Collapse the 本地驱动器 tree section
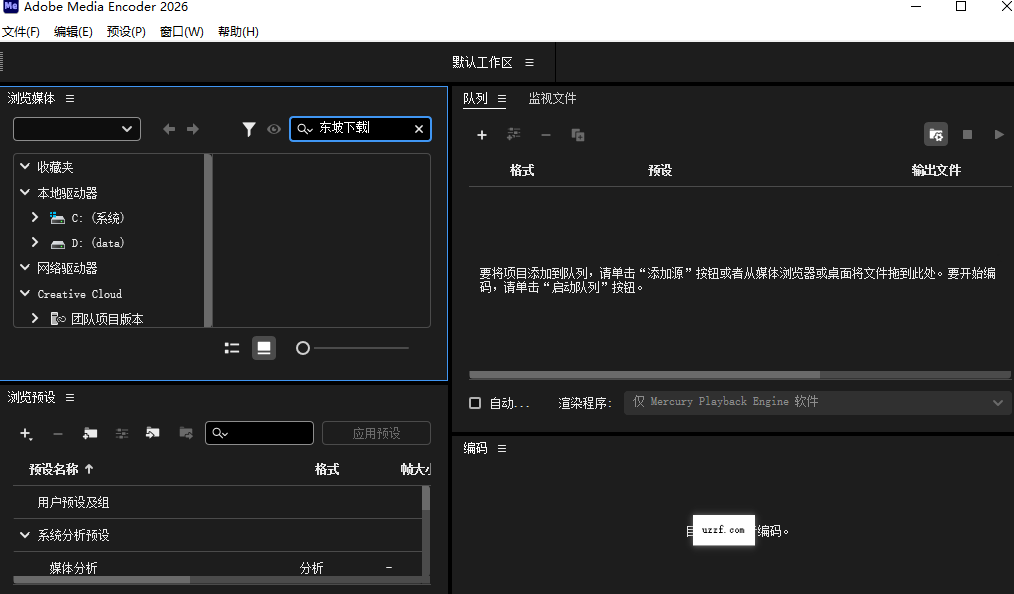Viewport: 1014px width, 594px height. pos(24,192)
